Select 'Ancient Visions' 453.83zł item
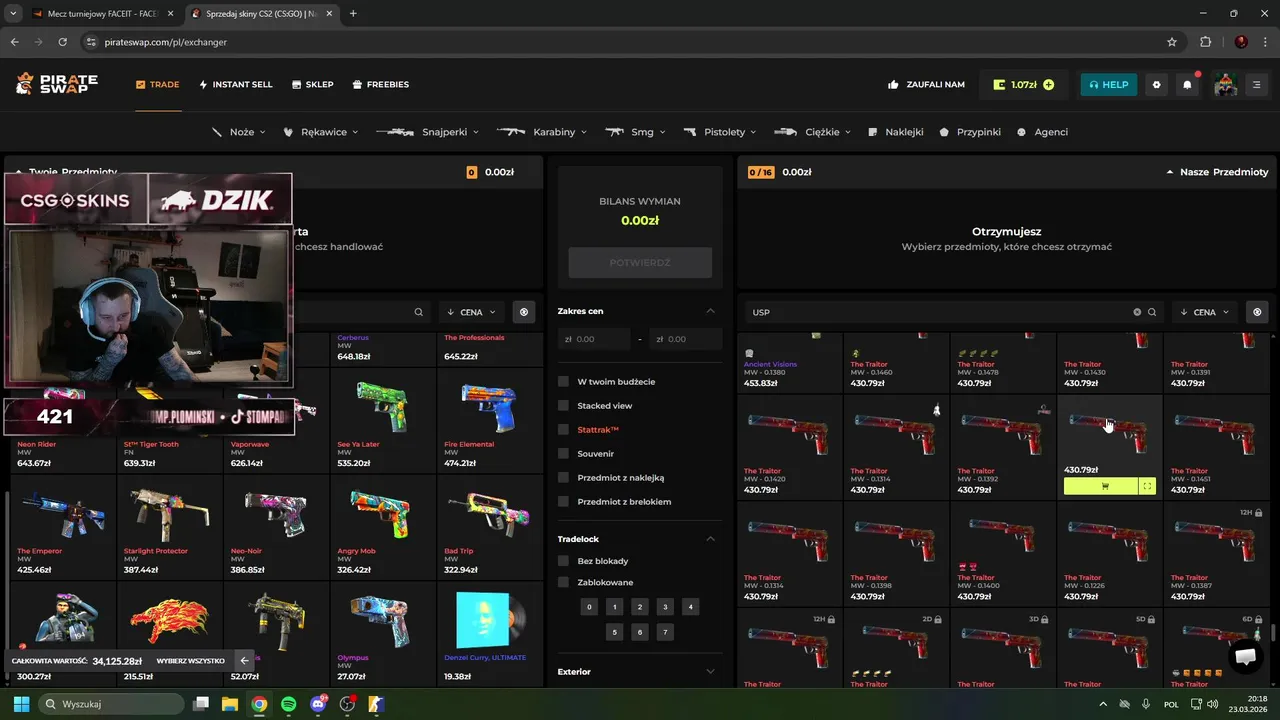Screen dimensions: 1280x720 coord(789,362)
